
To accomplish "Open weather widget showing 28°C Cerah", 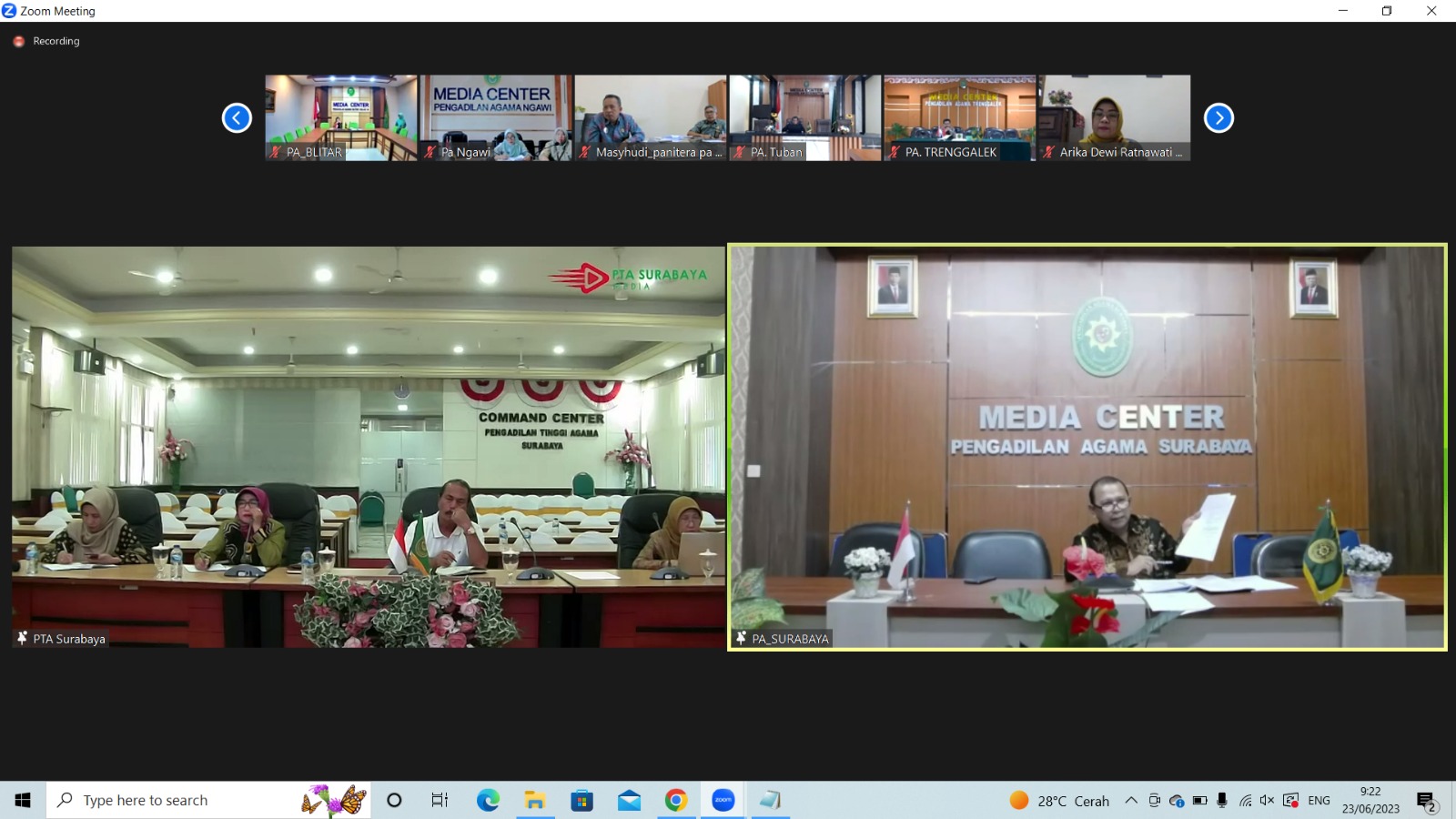I will coord(1060,801).
